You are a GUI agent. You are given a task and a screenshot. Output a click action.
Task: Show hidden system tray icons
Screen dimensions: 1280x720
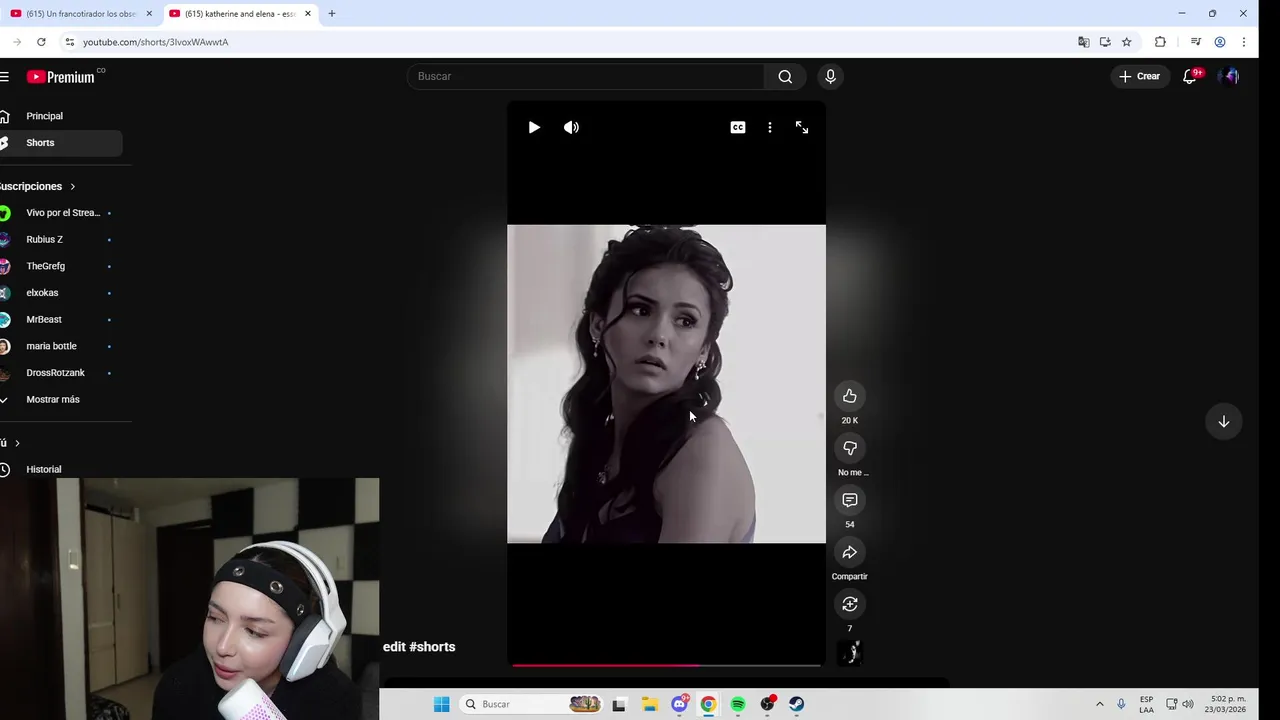click(x=1100, y=704)
